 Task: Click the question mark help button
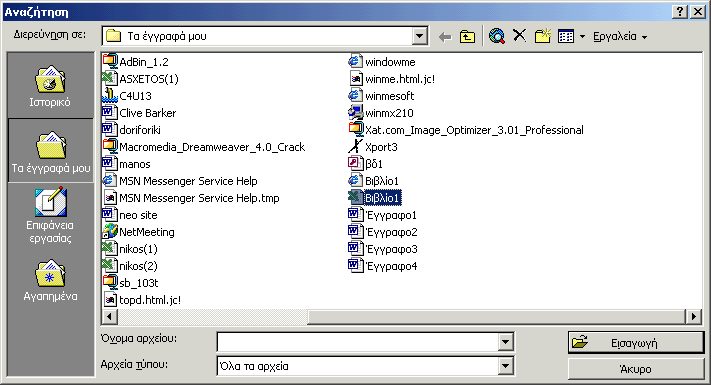coord(680,12)
